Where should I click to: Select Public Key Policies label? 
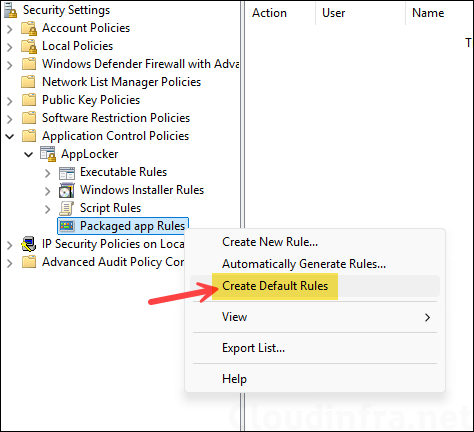[91, 100]
